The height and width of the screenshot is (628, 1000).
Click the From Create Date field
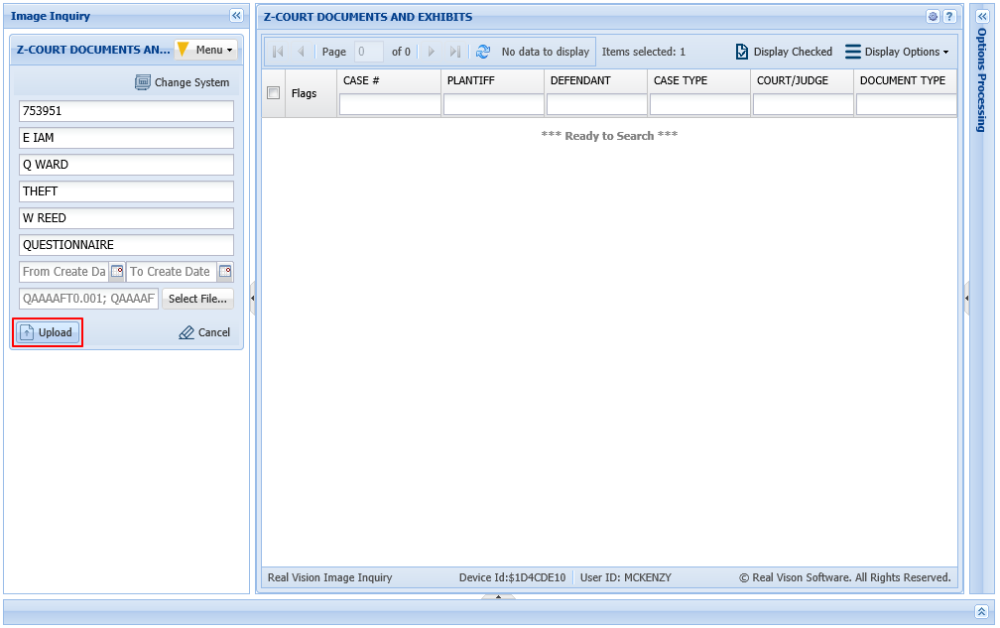point(64,272)
